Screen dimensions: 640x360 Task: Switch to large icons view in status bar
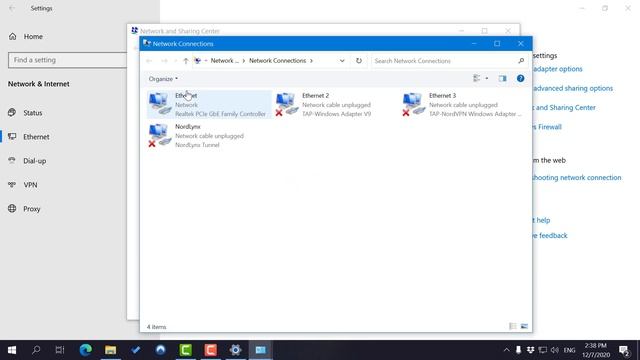524,326
